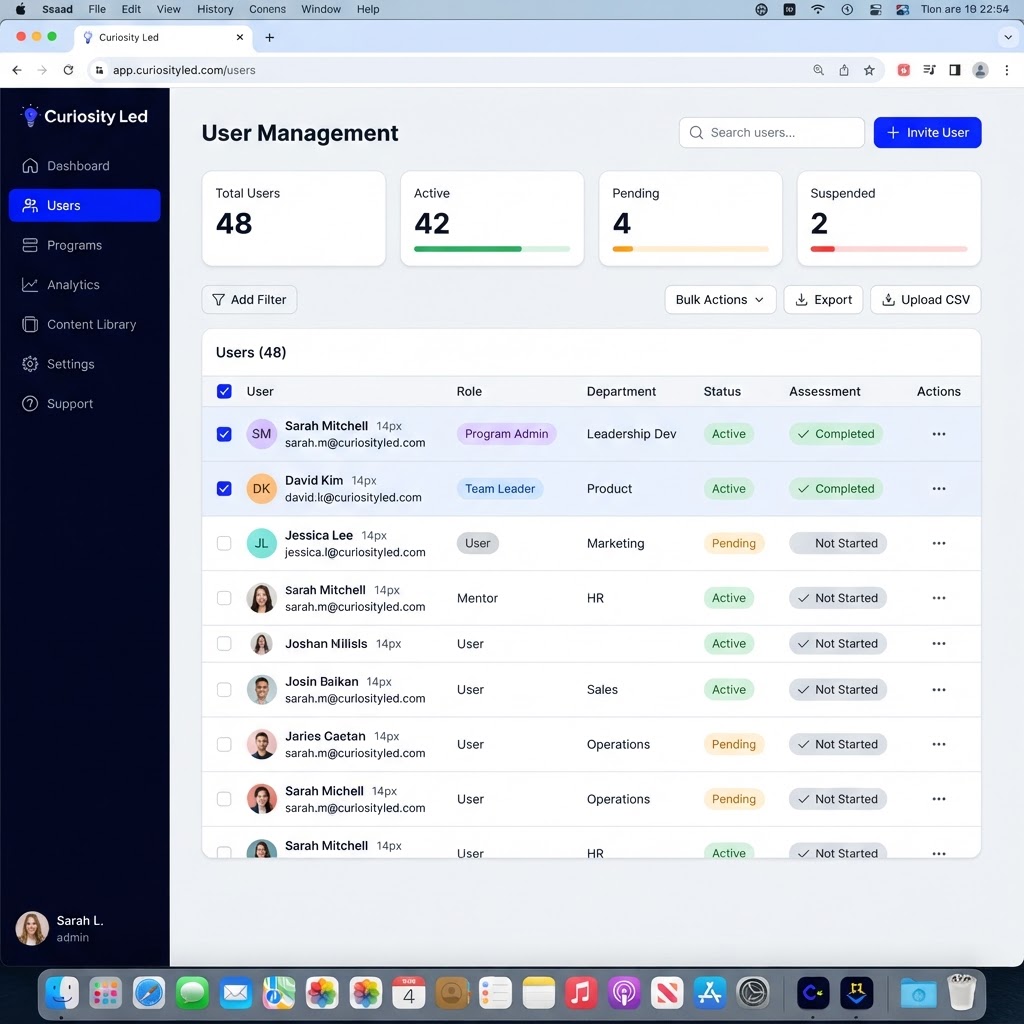The width and height of the screenshot is (1024, 1024).
Task: Click the Add Filter button
Action: 249,300
